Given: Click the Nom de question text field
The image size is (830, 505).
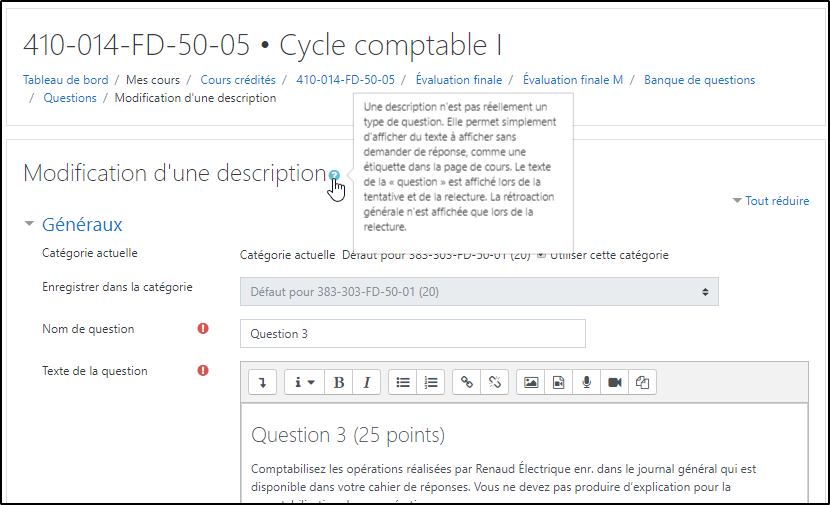Looking at the screenshot, I should [412, 334].
